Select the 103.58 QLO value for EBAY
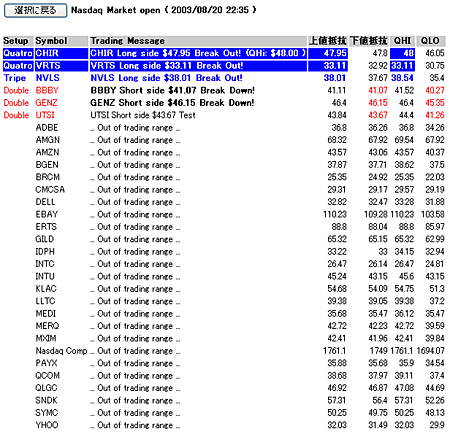 [x=433, y=214]
